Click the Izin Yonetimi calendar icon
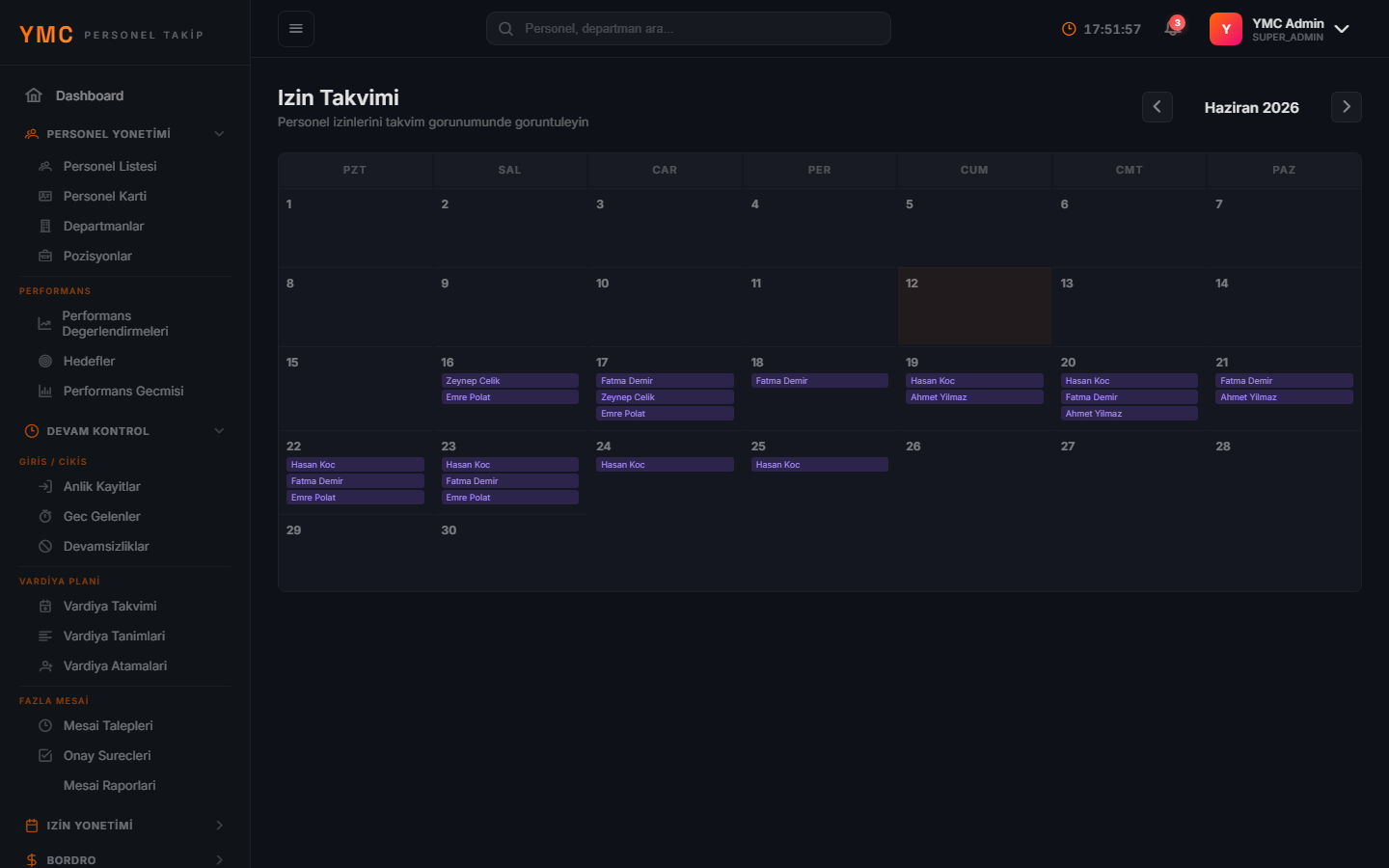The height and width of the screenshot is (868, 1389). 32,826
